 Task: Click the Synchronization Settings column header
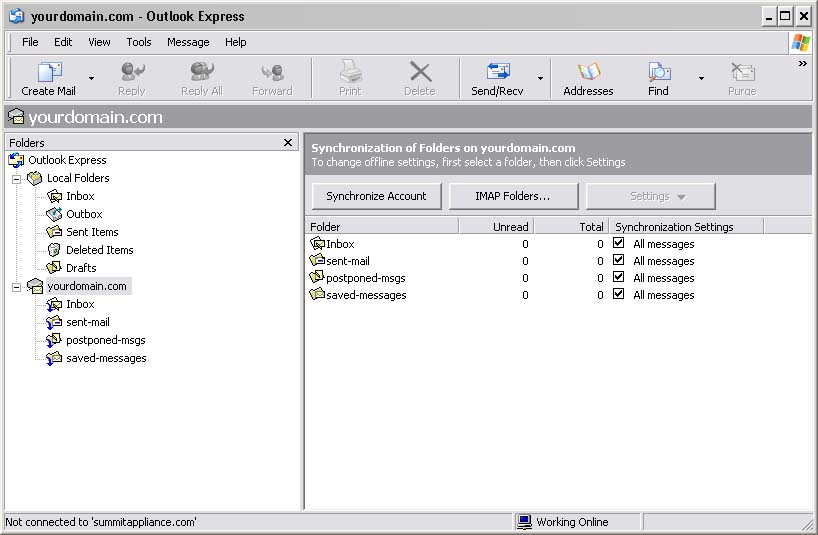(686, 227)
